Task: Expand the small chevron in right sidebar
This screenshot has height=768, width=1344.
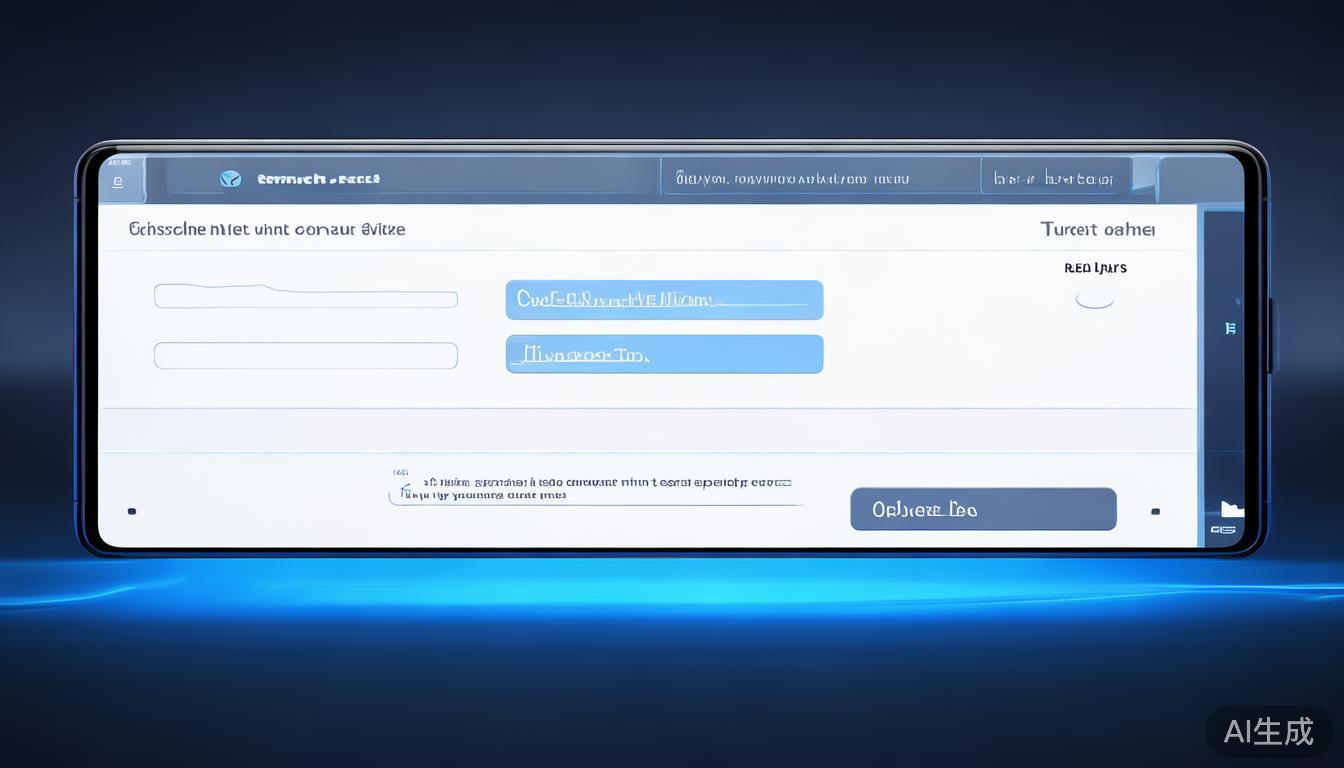Action: tap(1238, 300)
